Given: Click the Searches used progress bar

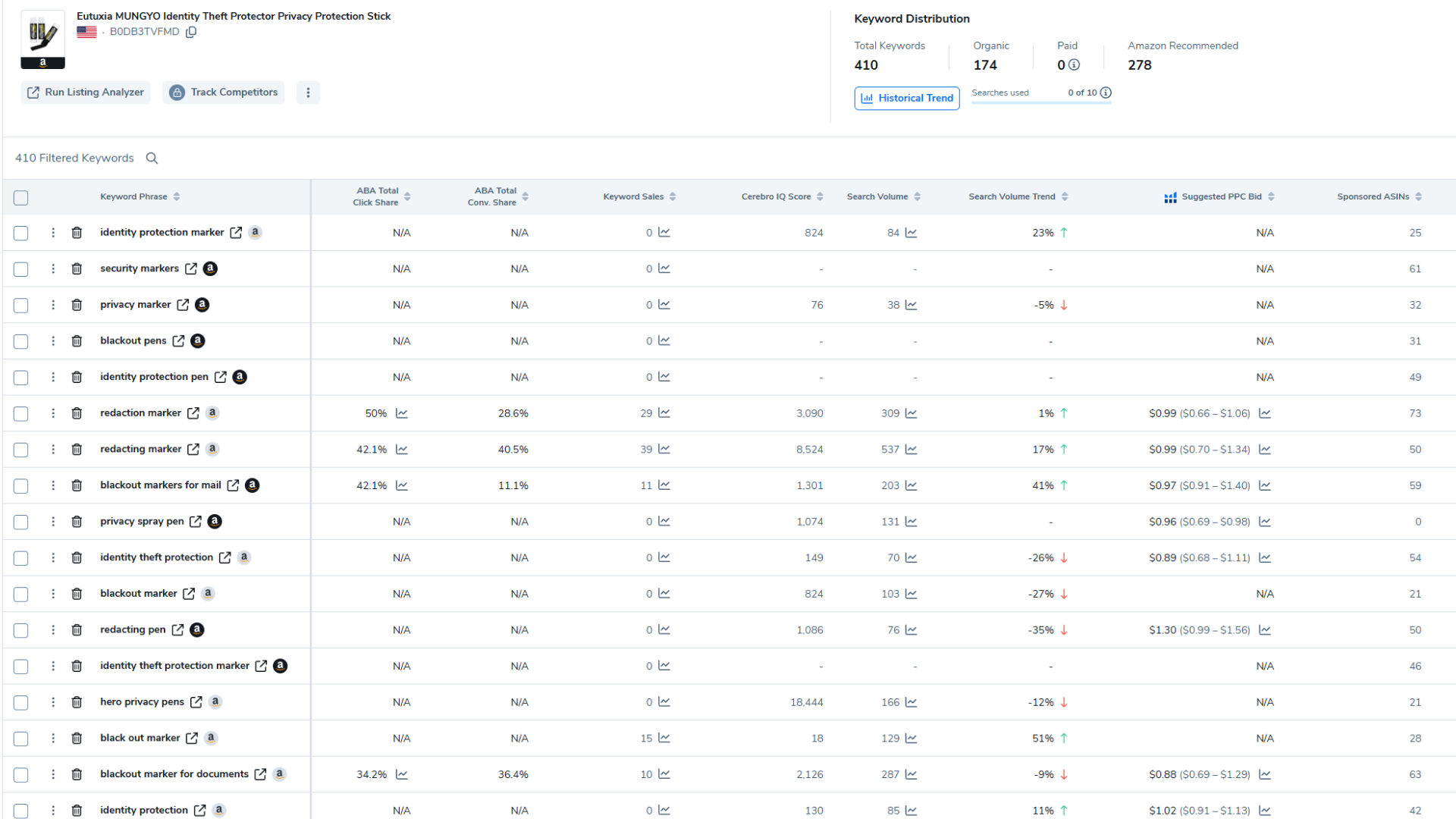Looking at the screenshot, I should point(1041,102).
